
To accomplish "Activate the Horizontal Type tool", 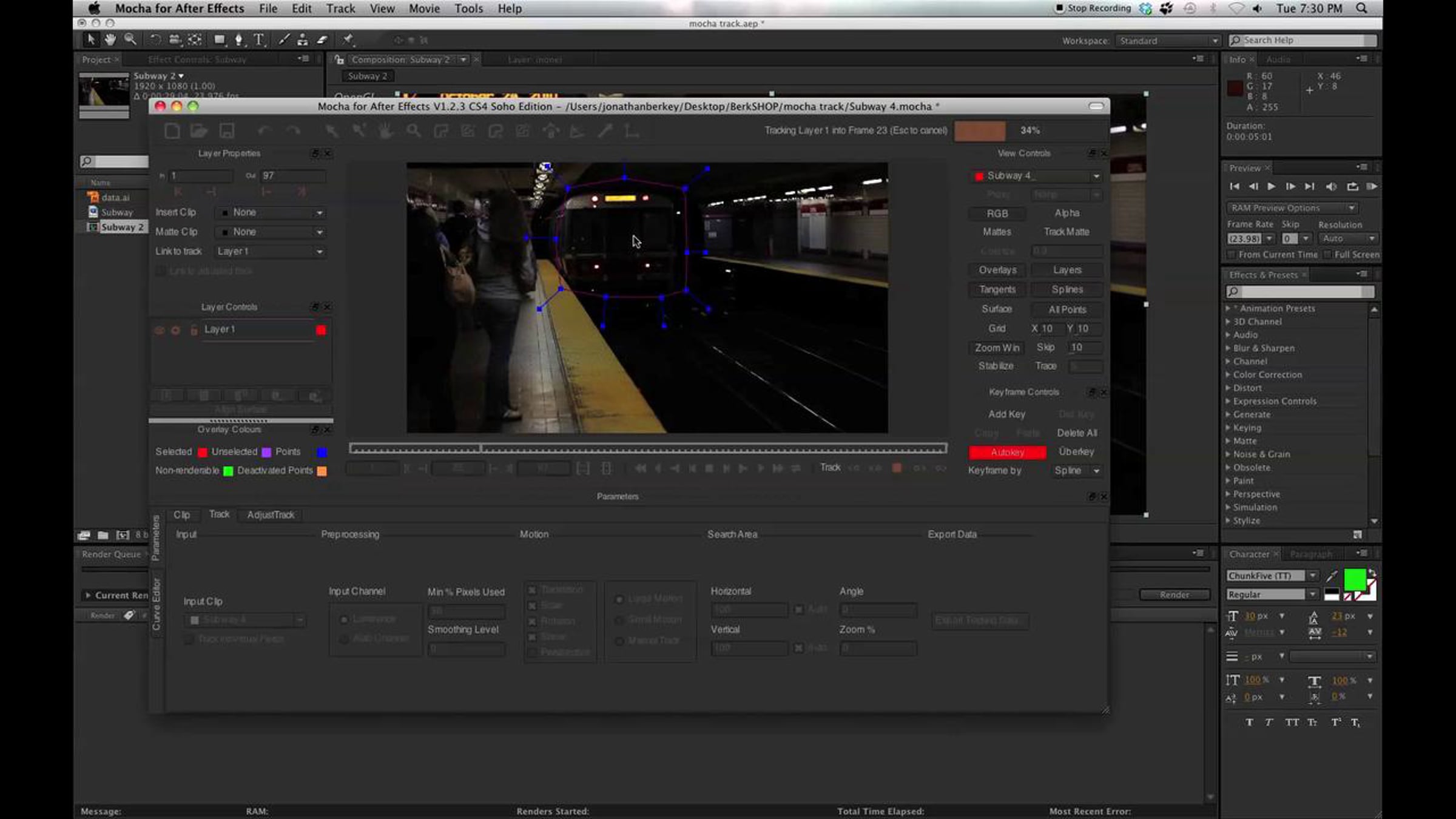I will tap(259, 40).
